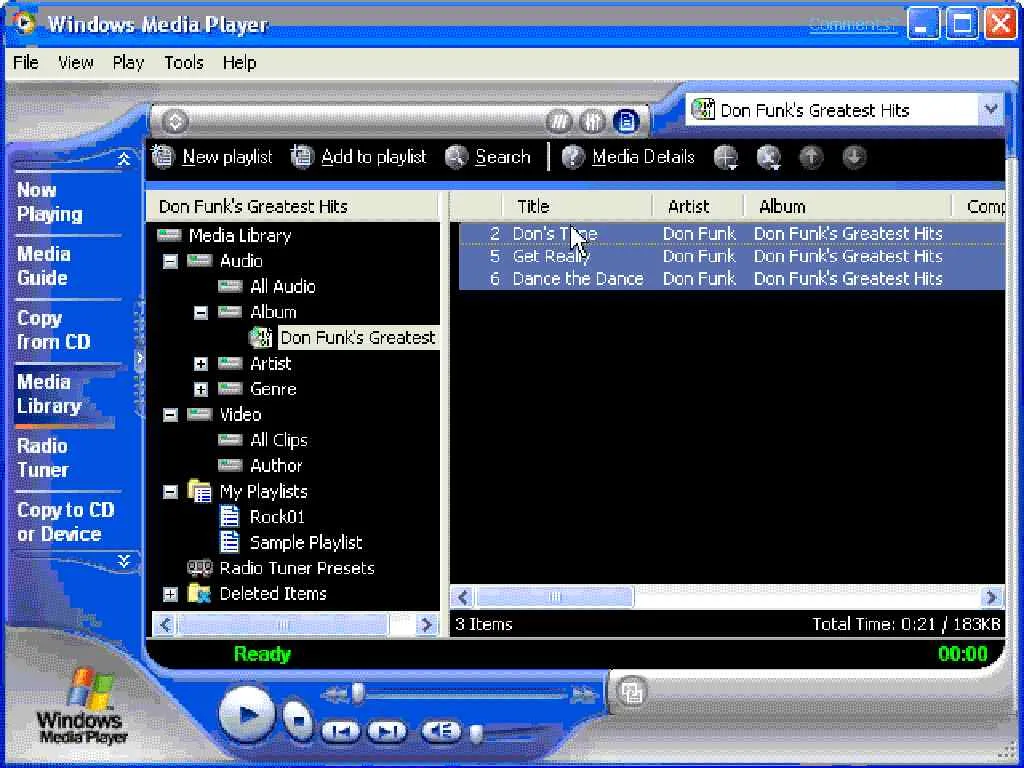Open Search in Media Library
Viewport: 1024px width, 768px height.
point(487,157)
